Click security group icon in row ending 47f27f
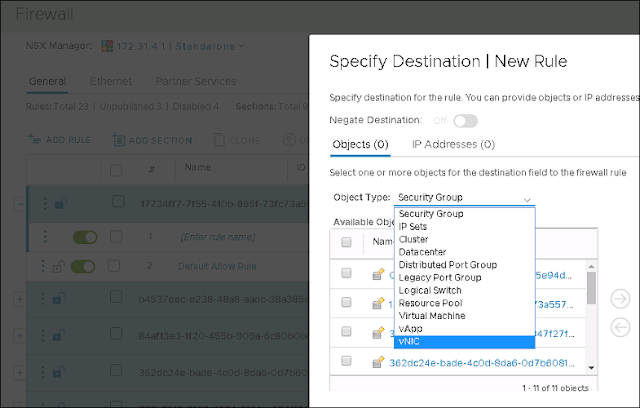Screen dimensions: 640x408 point(378,333)
